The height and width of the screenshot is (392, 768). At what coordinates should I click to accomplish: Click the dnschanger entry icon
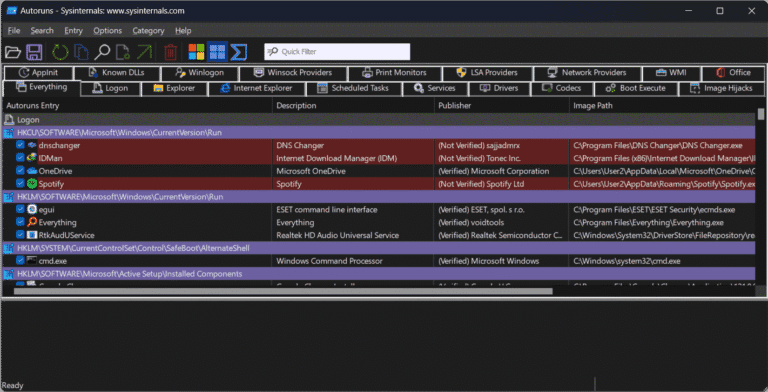[32, 145]
